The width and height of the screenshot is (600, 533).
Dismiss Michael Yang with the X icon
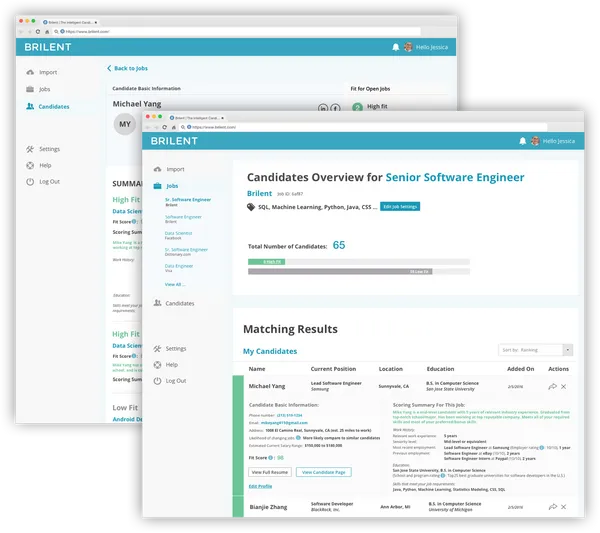pyautogui.click(x=564, y=386)
